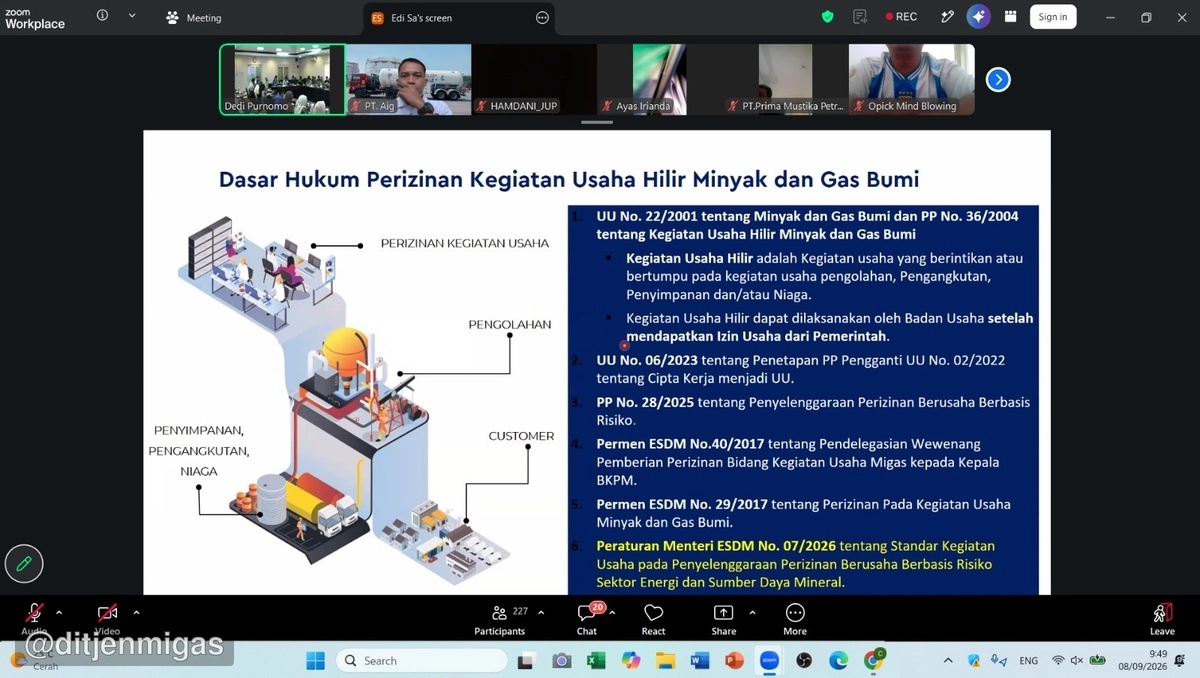
Task: Open the More options ellipsis
Action: point(795,619)
